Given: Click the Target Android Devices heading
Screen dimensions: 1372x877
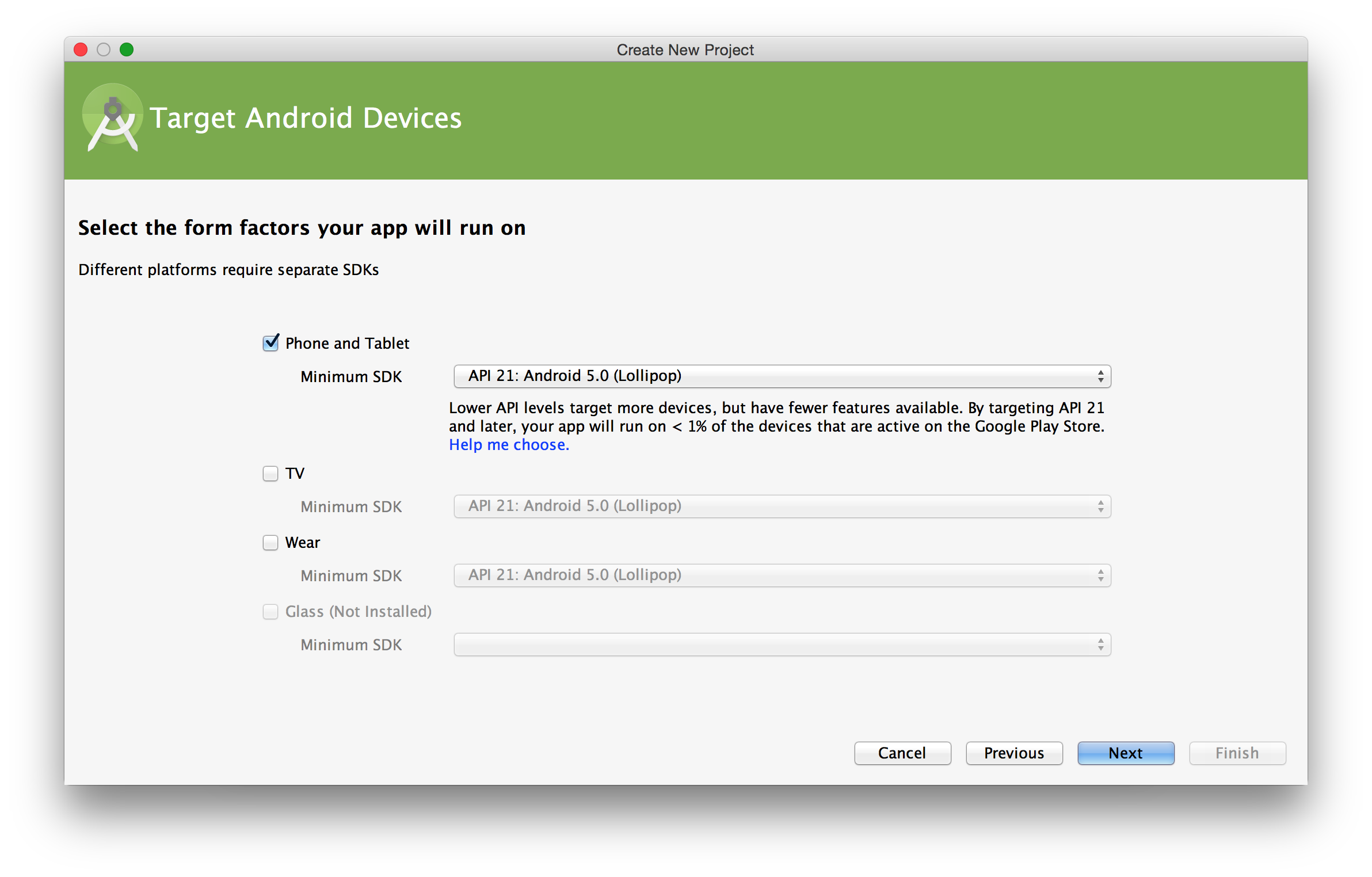Looking at the screenshot, I should pyautogui.click(x=306, y=118).
